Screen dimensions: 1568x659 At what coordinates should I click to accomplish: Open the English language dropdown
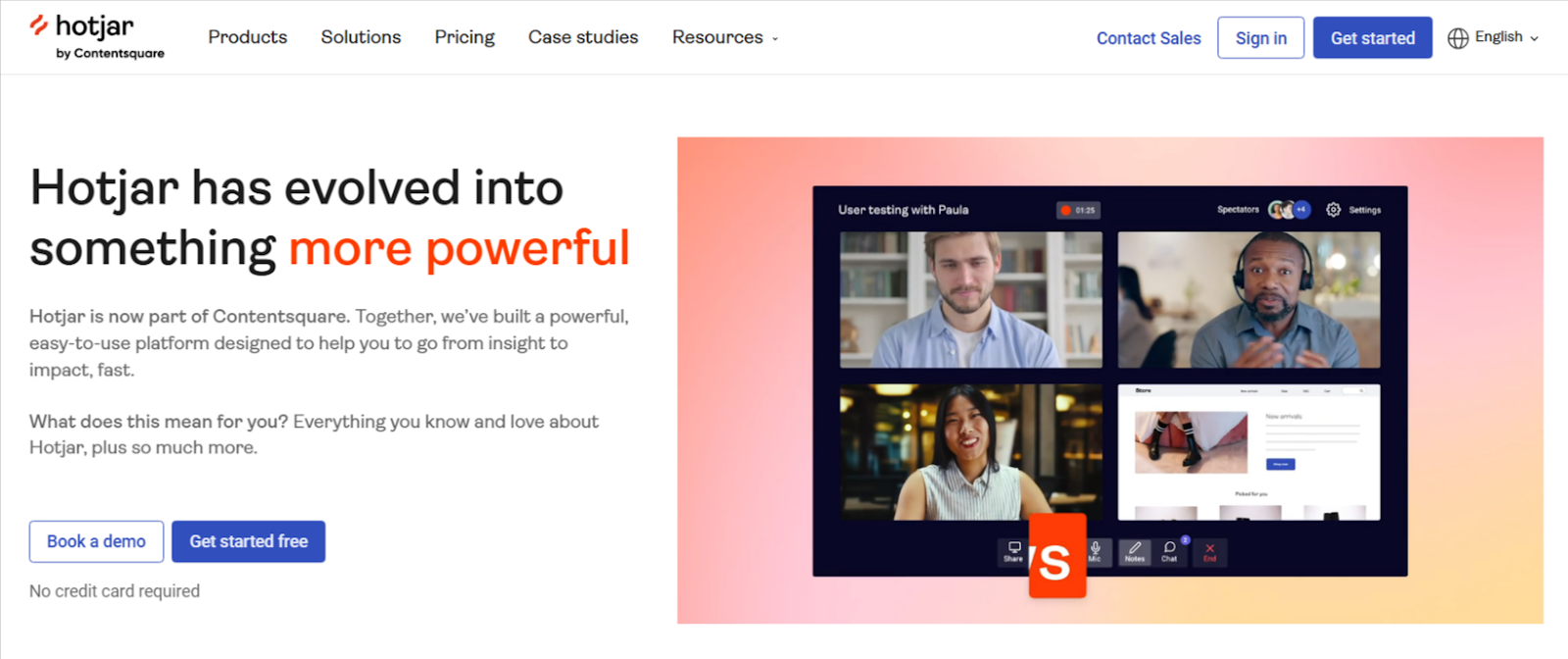1507,37
